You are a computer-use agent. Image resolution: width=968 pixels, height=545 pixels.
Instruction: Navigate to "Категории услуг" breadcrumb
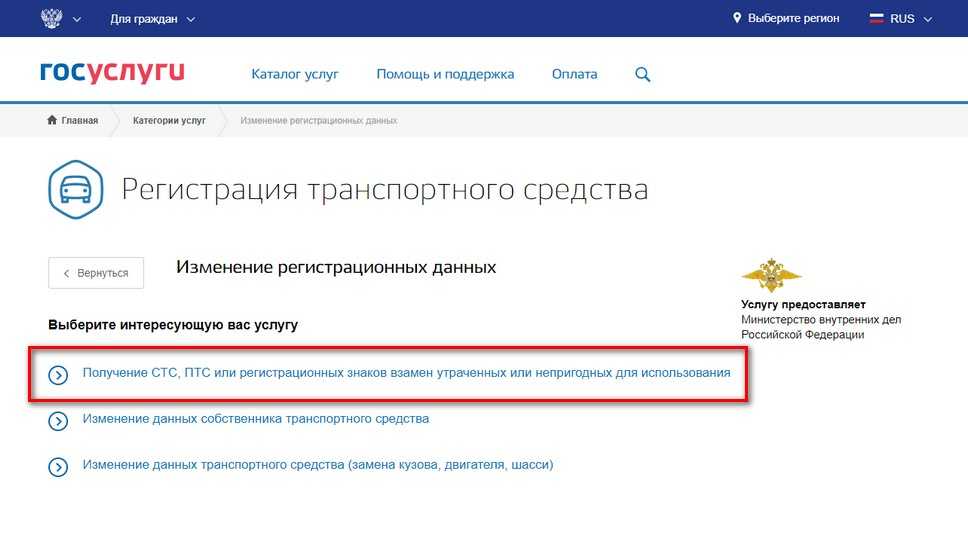pyautogui.click(x=169, y=121)
